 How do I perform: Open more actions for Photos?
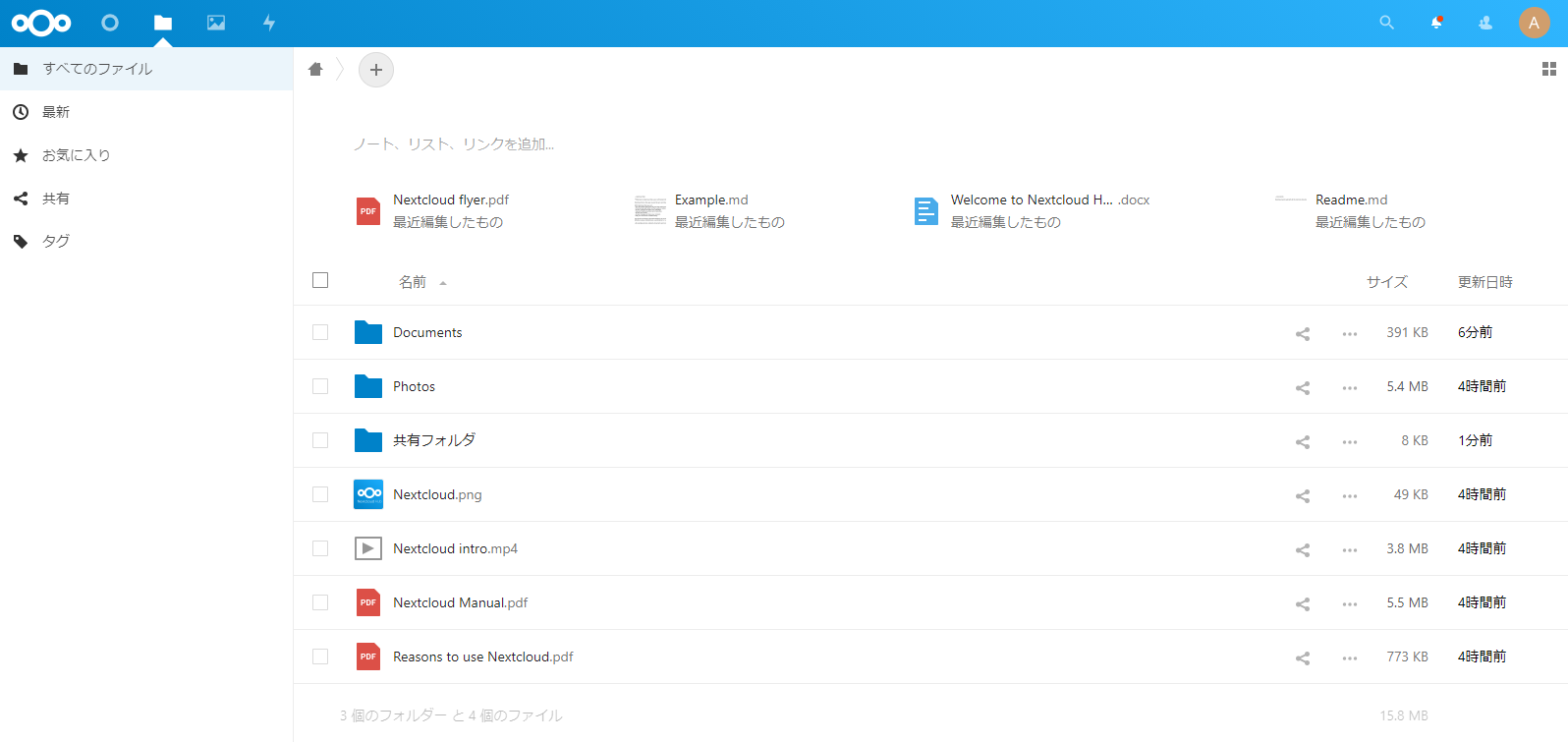tap(1350, 388)
